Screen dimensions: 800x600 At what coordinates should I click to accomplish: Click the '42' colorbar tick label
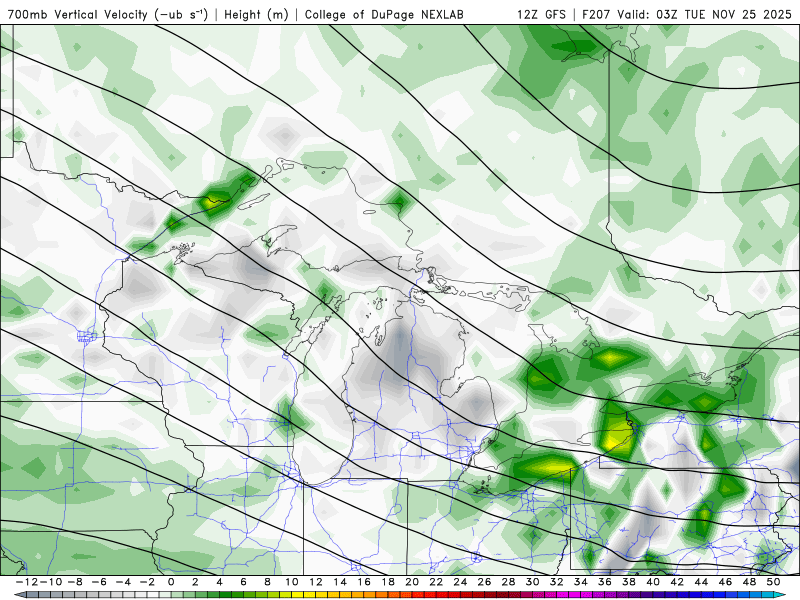(677, 582)
